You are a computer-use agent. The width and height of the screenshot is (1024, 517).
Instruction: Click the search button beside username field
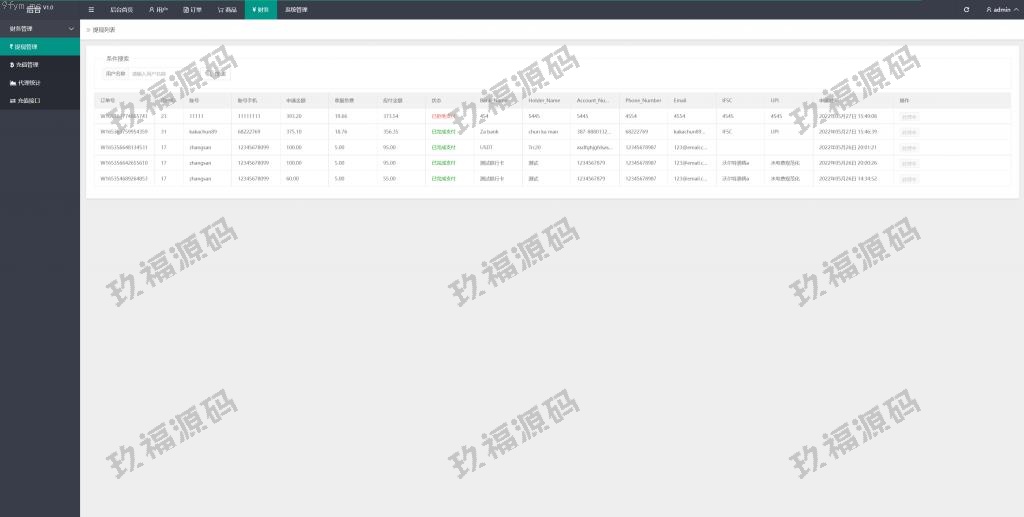[217, 73]
